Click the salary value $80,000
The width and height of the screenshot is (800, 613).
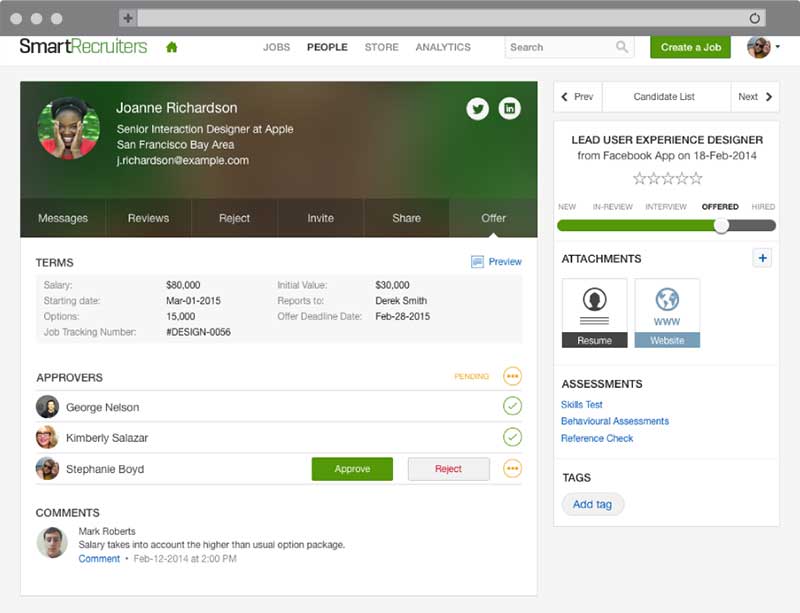[x=183, y=285]
